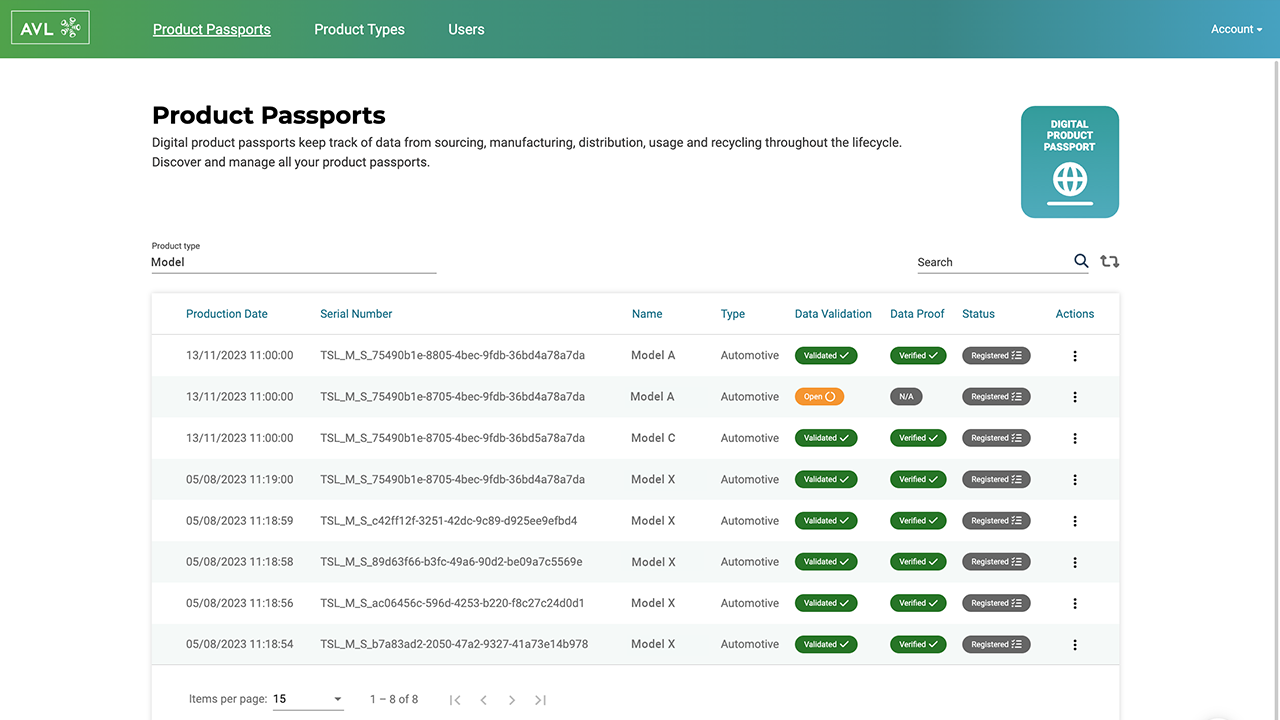Open the Users section
The image size is (1280, 720).
click(x=466, y=29)
